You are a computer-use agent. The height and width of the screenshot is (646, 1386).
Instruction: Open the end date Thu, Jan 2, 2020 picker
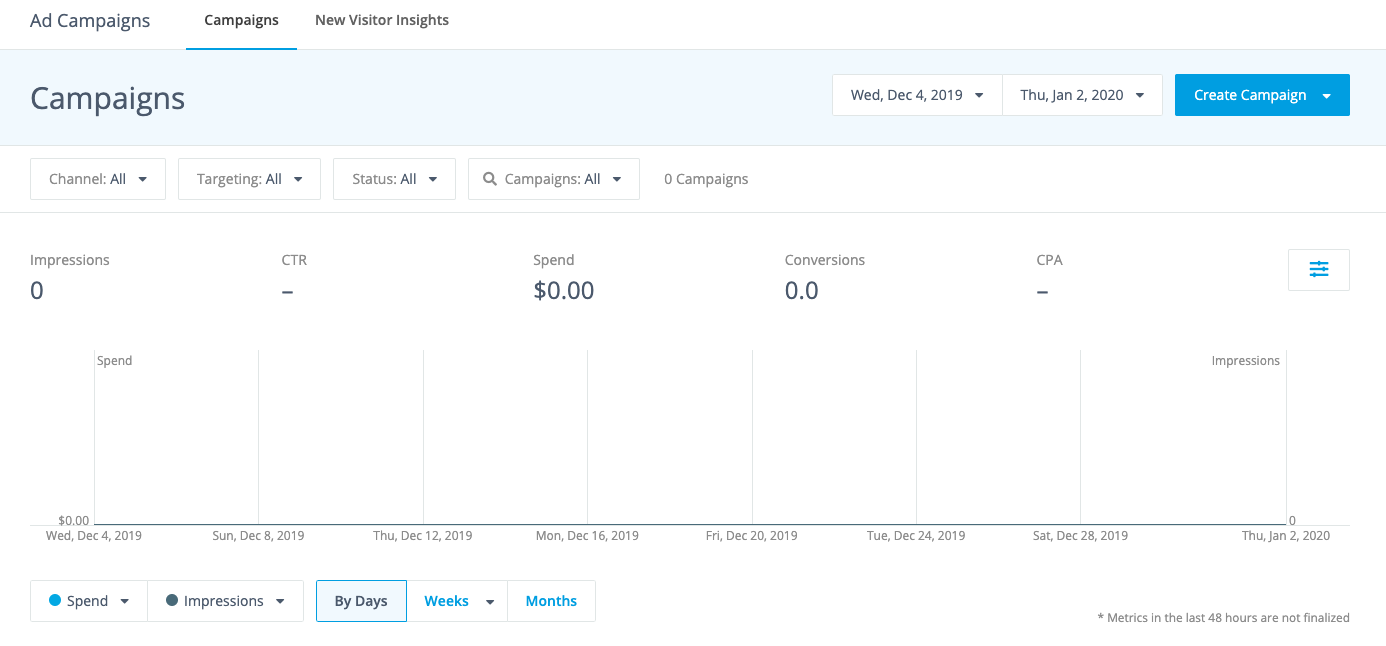(x=1082, y=95)
